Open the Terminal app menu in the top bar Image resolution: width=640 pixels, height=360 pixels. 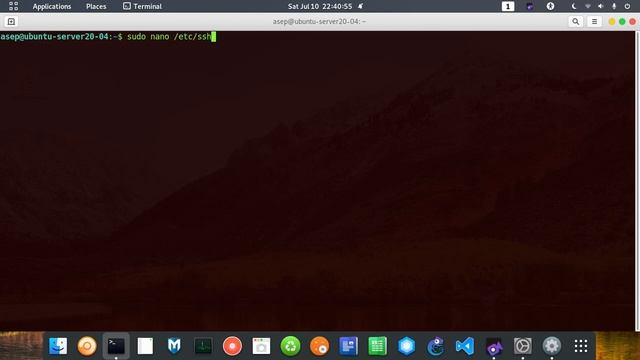click(142, 6)
